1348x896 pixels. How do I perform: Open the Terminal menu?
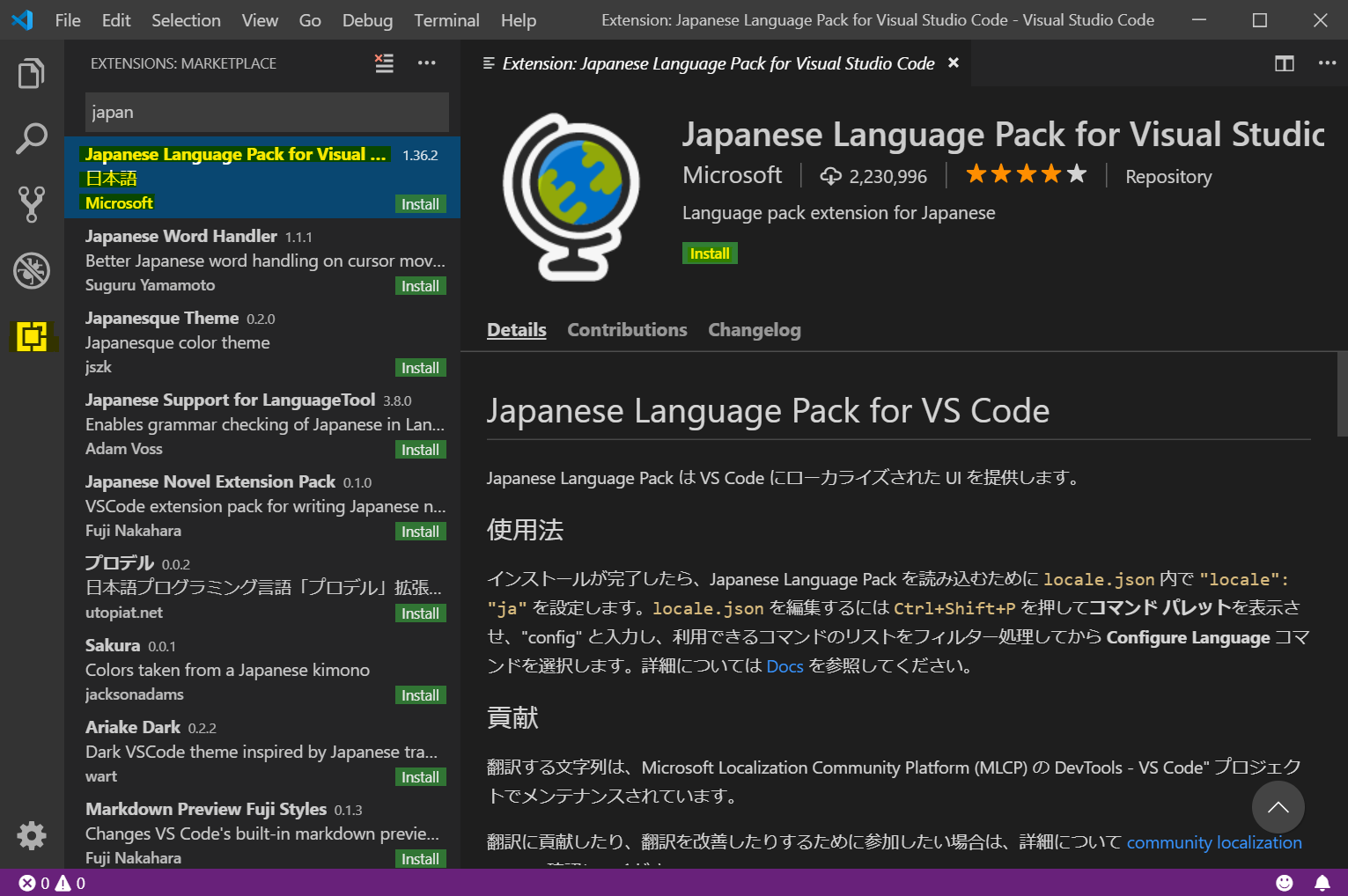pos(446,19)
